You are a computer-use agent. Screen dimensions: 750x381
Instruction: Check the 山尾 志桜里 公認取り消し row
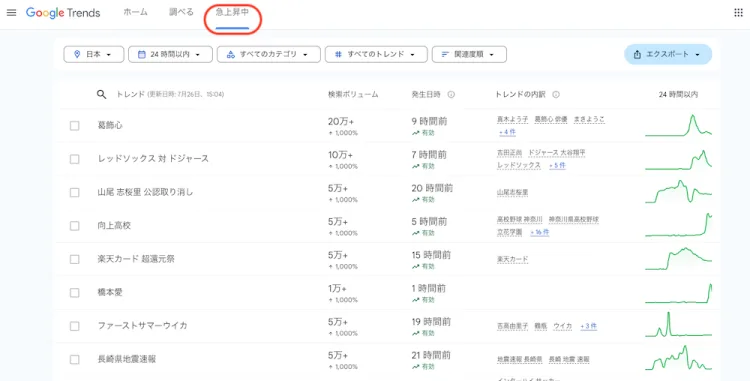75,193
